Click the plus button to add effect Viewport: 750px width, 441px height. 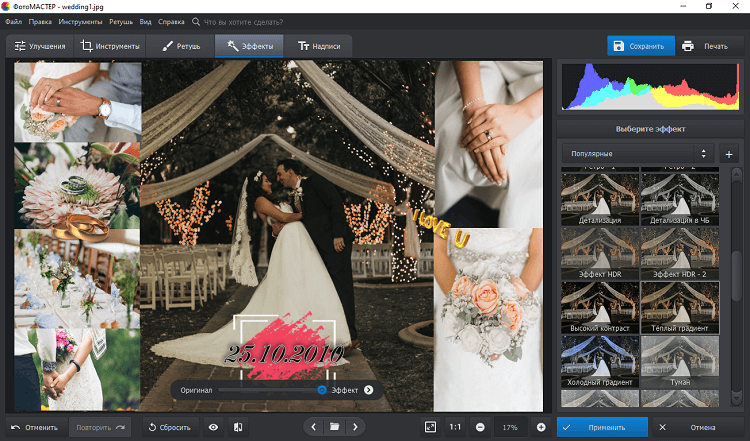click(x=729, y=154)
